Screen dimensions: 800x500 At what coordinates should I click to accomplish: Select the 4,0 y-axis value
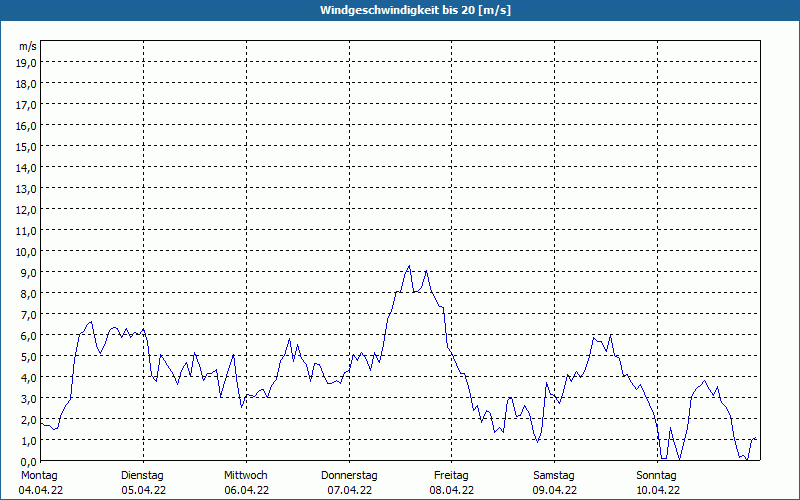pos(28,378)
